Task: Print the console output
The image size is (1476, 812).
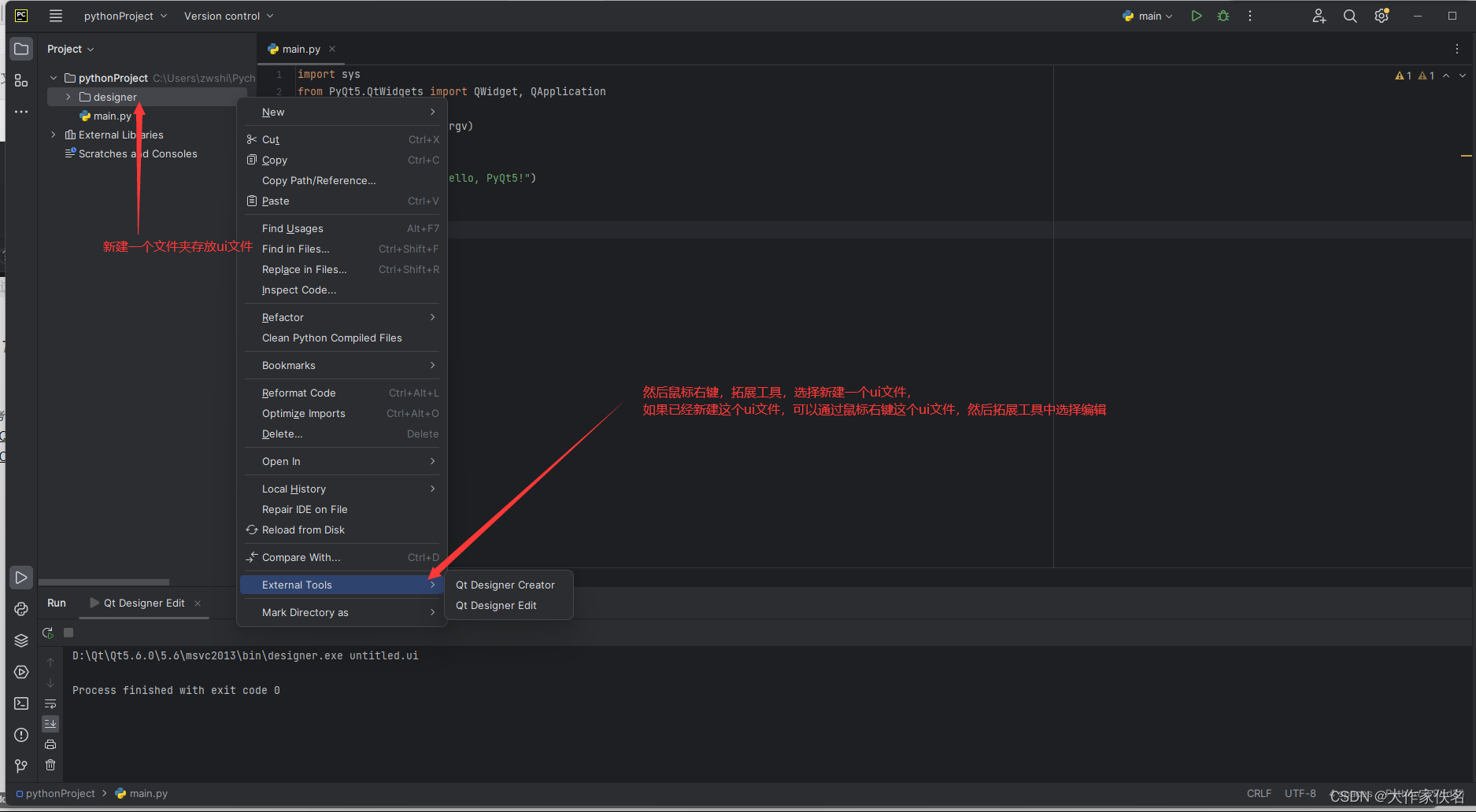Action: click(50, 744)
